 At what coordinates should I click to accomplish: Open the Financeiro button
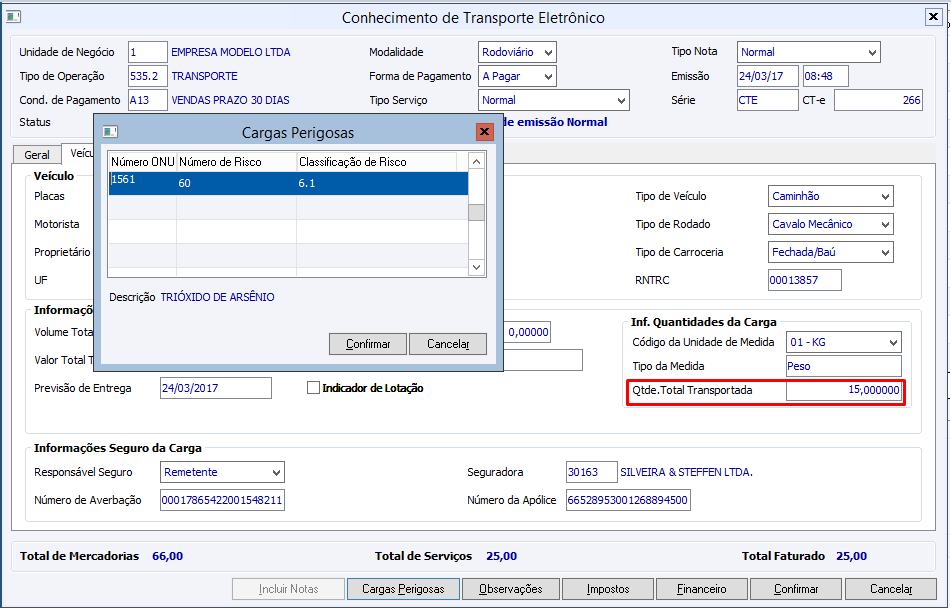[702, 589]
